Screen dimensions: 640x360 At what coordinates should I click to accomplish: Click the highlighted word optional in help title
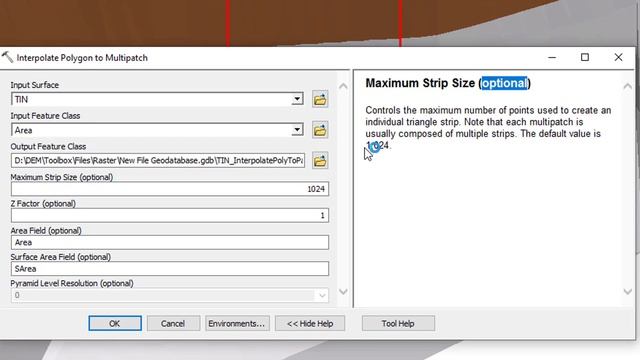tap(504, 83)
